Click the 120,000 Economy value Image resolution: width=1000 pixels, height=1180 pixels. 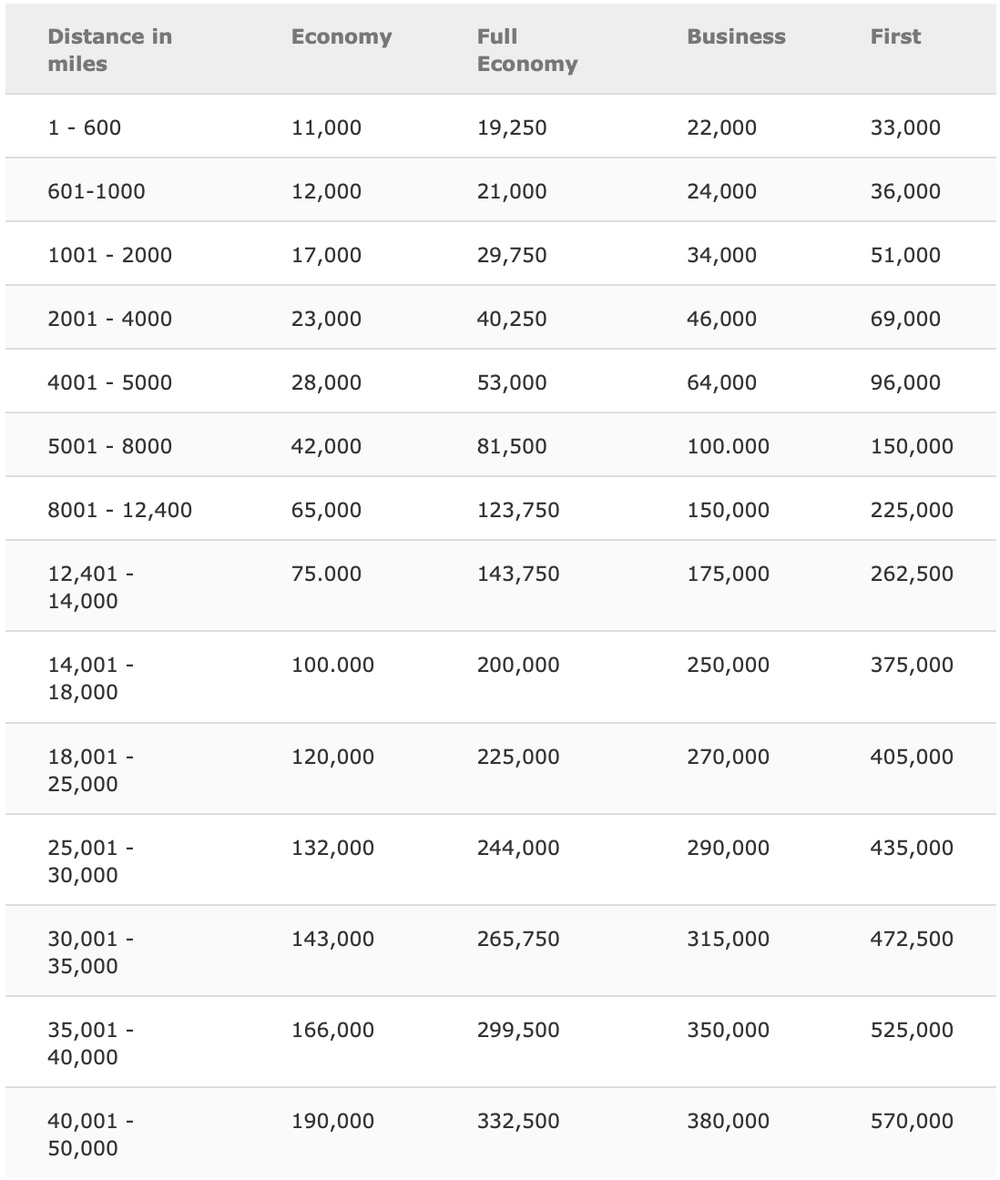(x=332, y=757)
